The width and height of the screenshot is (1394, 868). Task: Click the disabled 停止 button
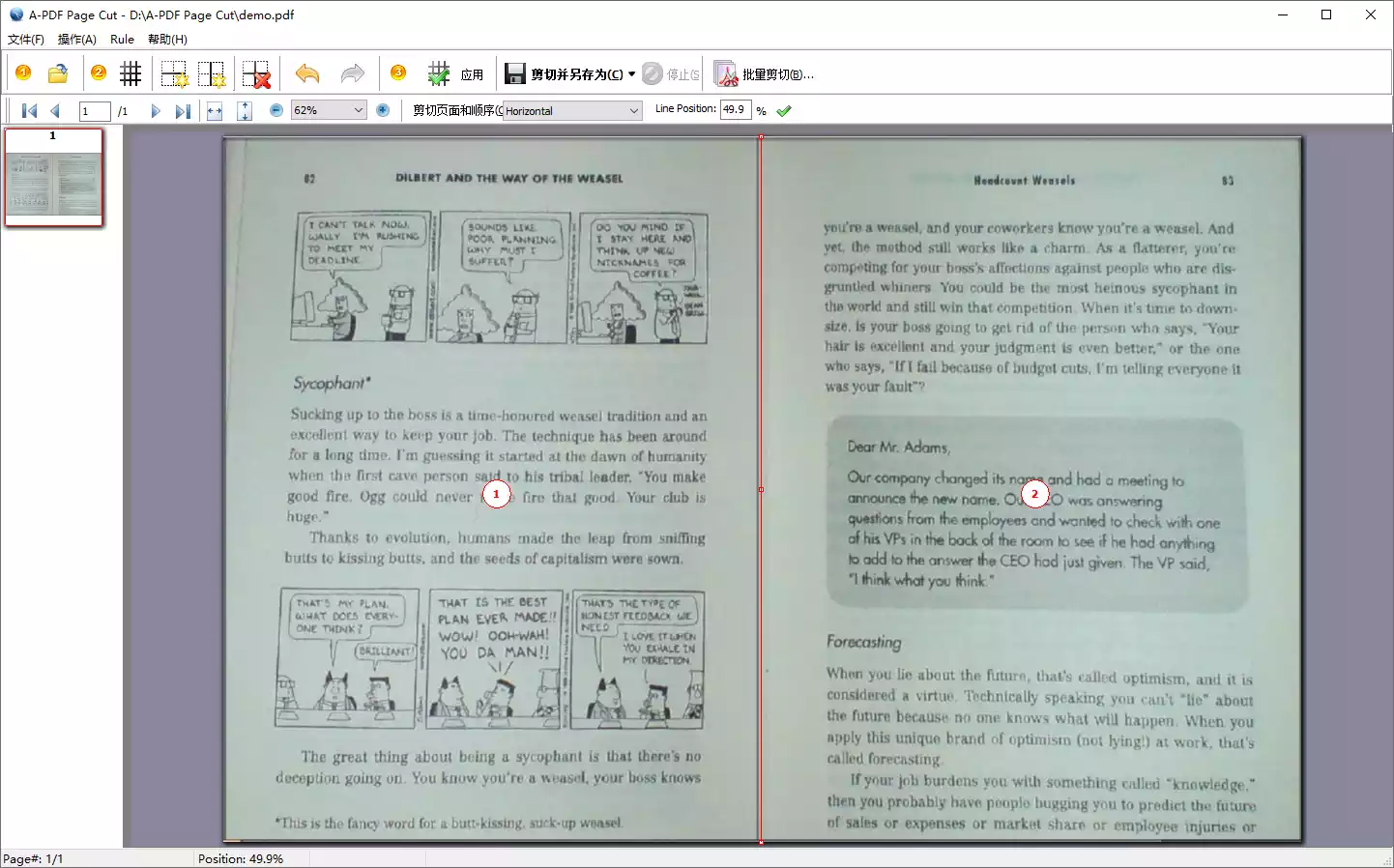(671, 73)
